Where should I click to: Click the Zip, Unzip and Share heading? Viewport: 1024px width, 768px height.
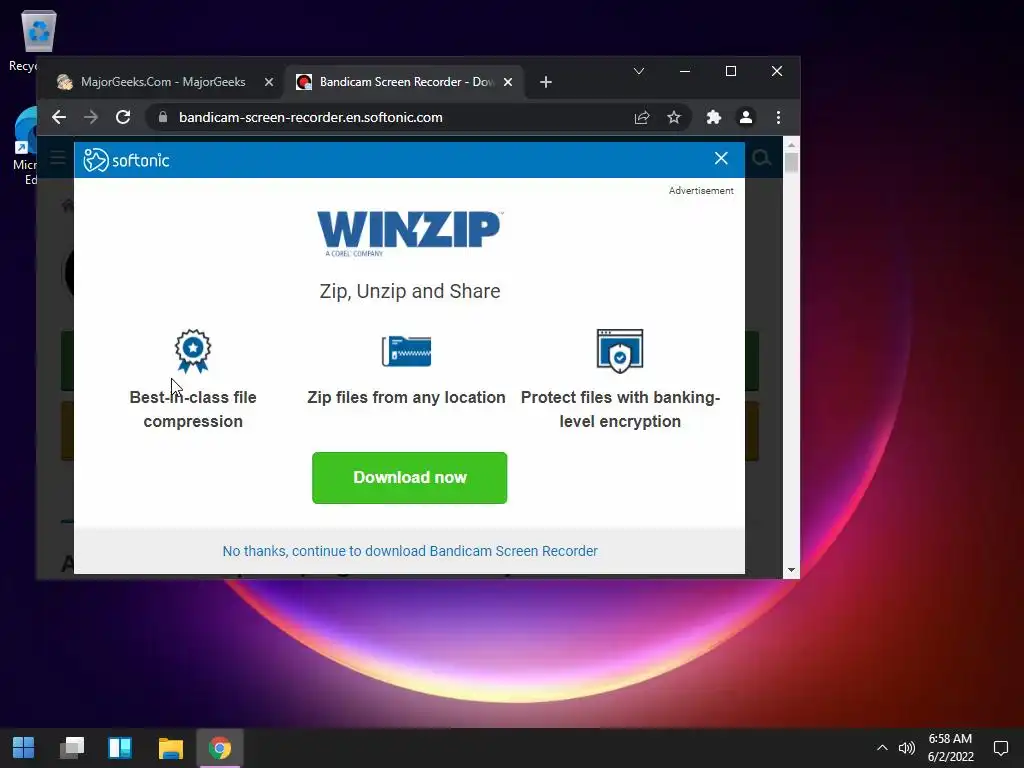[x=410, y=291]
